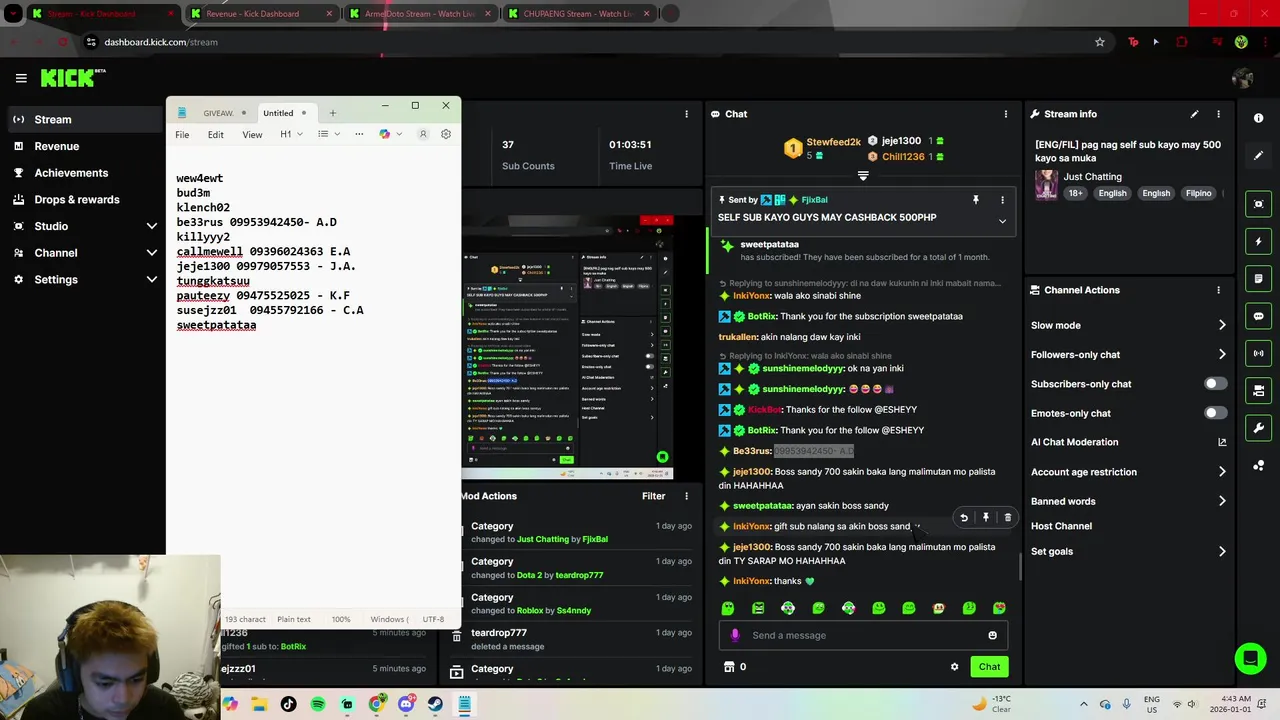
Task: Click the info icon in right rail
Action: (1258, 118)
